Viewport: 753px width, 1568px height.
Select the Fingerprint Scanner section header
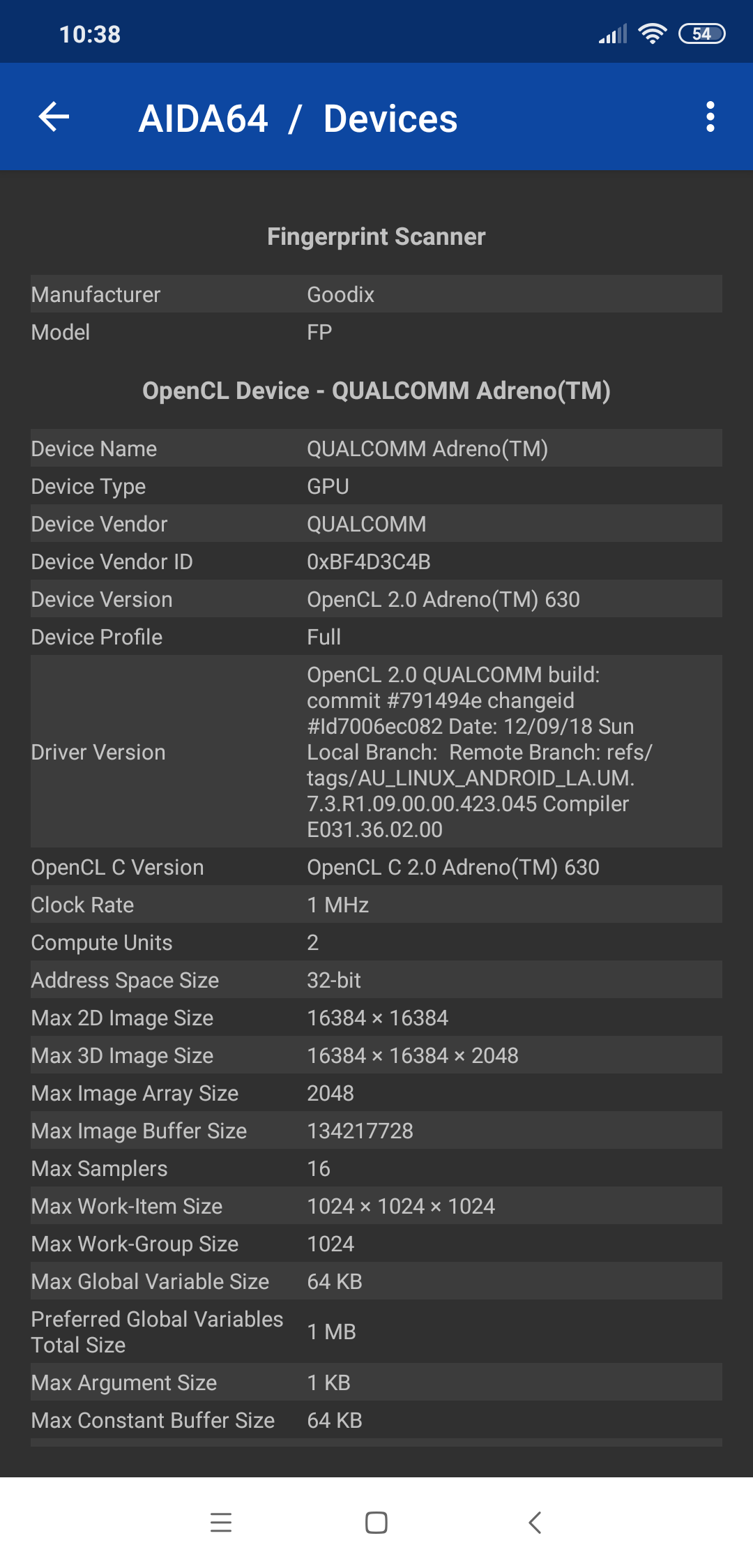376,236
